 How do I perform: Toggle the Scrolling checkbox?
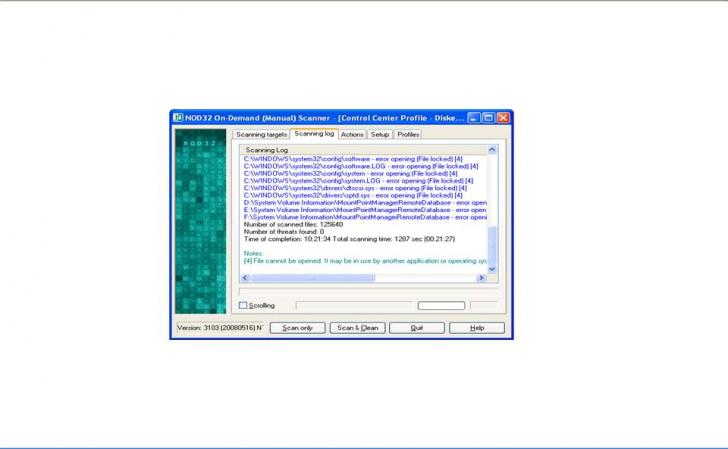(243, 305)
